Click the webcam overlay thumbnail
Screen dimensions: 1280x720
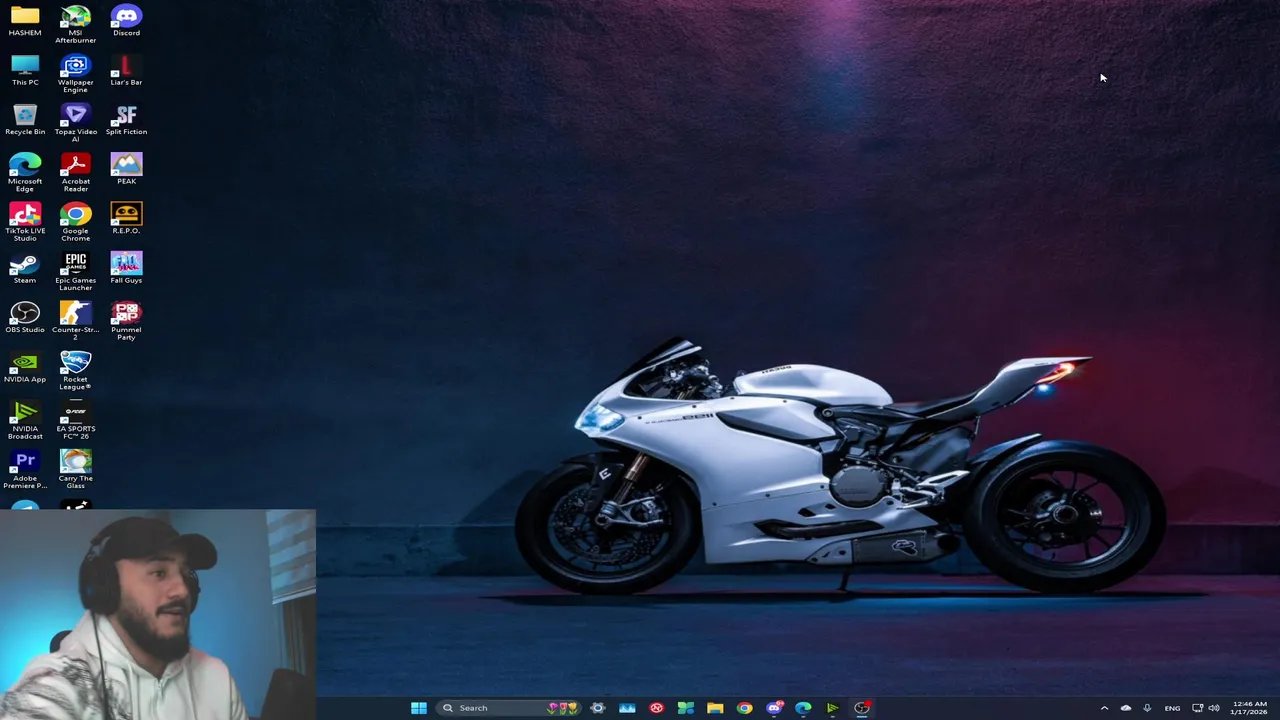point(158,614)
